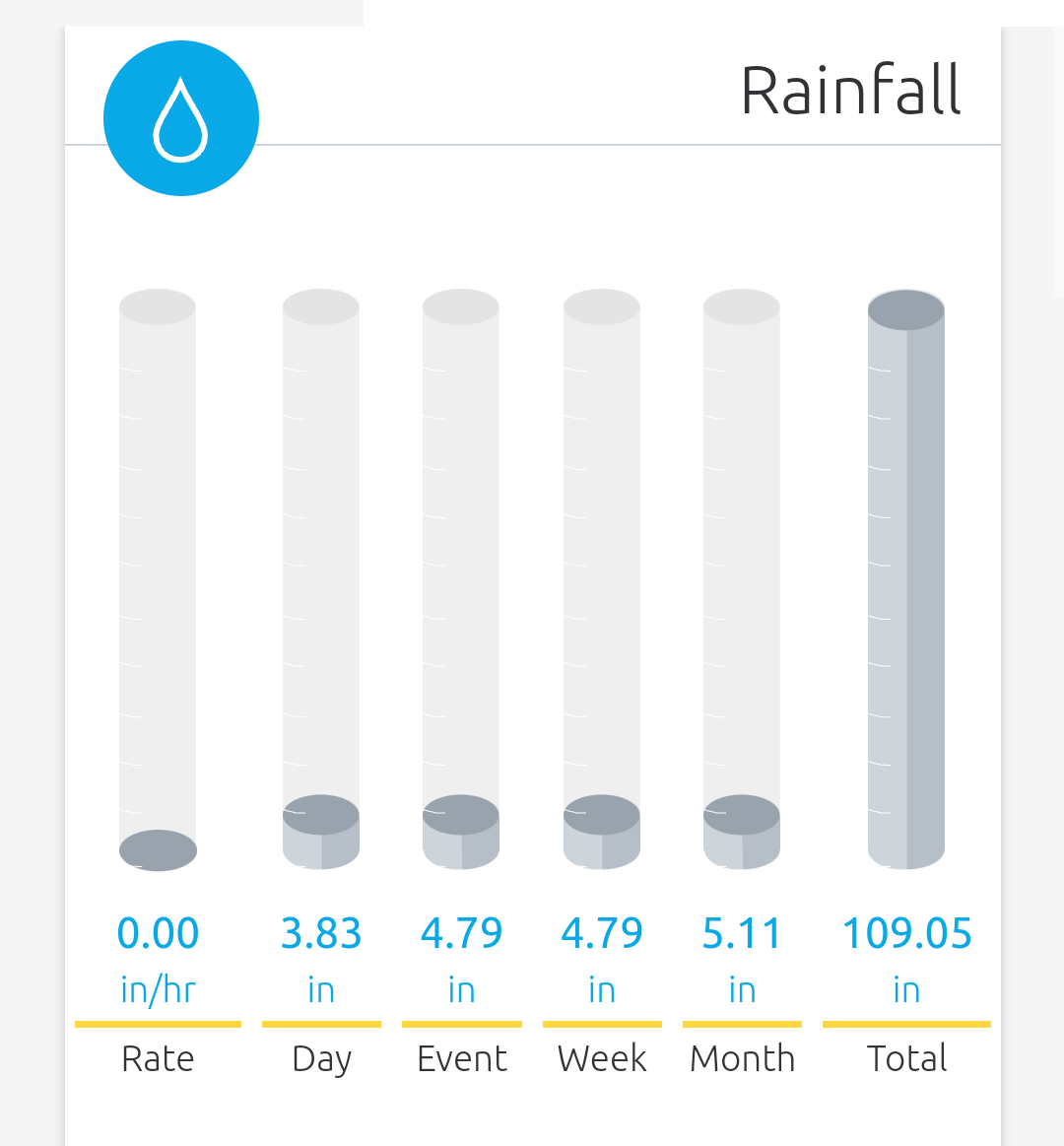Viewport: 1064px width, 1146px height.
Task: Click the Event rain gauge cylinder
Action: click(461, 578)
